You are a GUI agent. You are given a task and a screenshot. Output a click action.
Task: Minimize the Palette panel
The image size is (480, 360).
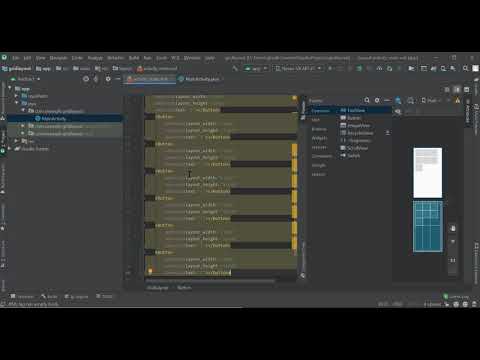387,100
